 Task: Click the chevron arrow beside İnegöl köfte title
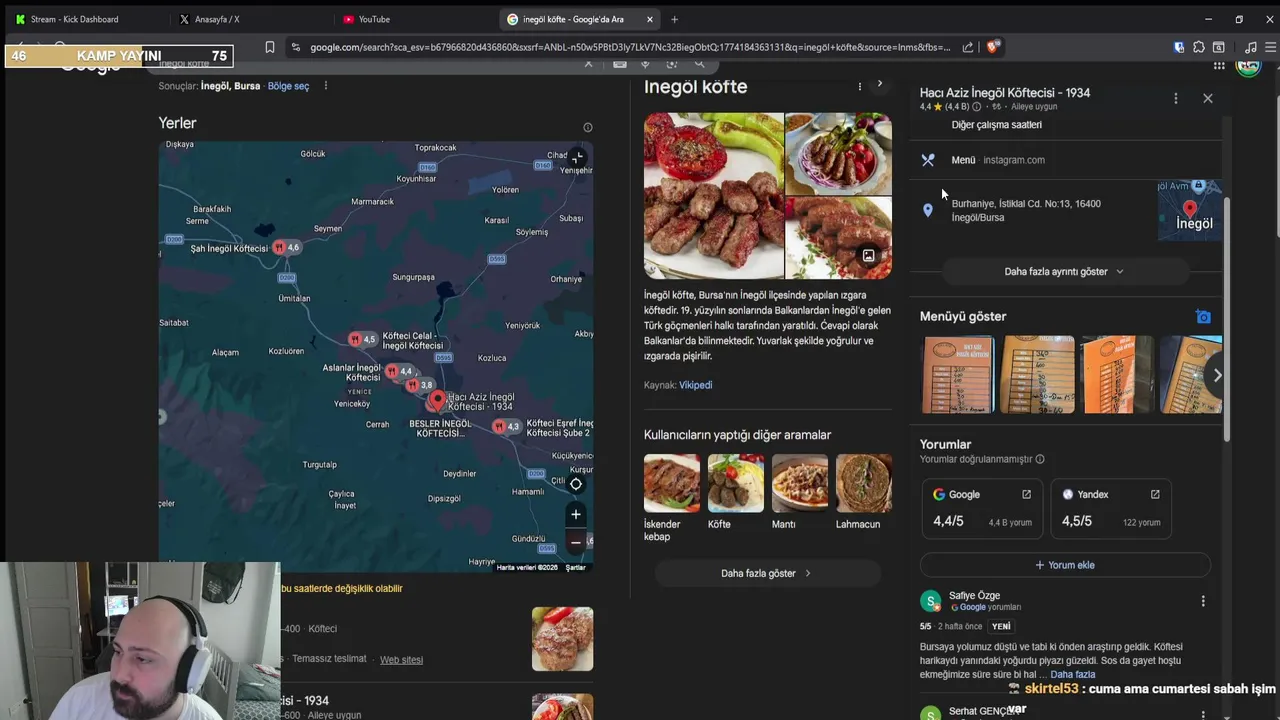tap(880, 84)
